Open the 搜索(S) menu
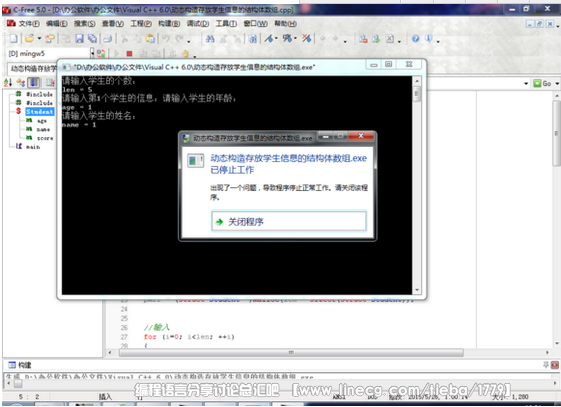This screenshot has width=561, height=407. tap(84, 24)
